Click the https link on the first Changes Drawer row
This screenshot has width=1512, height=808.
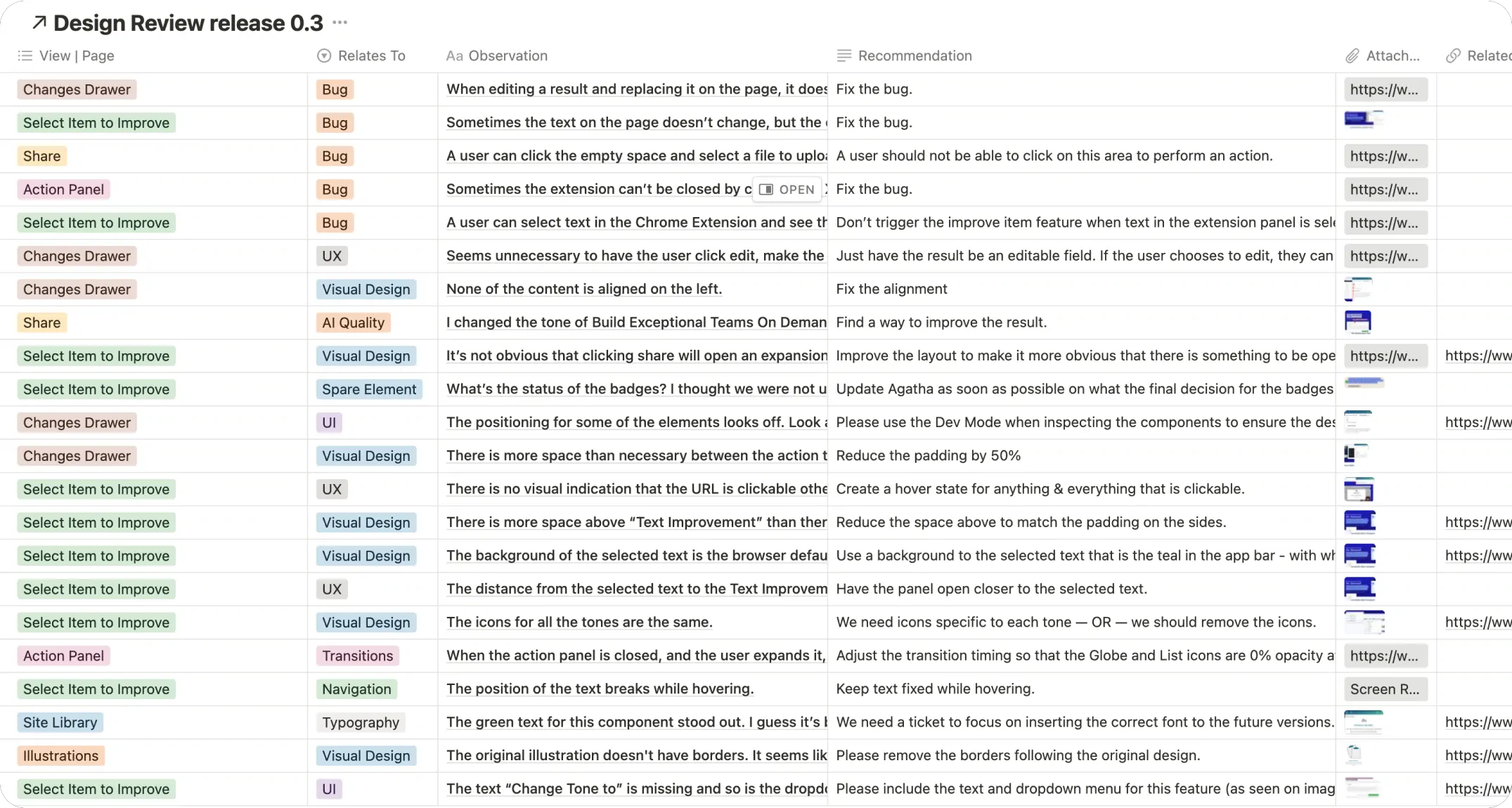click(x=1385, y=89)
